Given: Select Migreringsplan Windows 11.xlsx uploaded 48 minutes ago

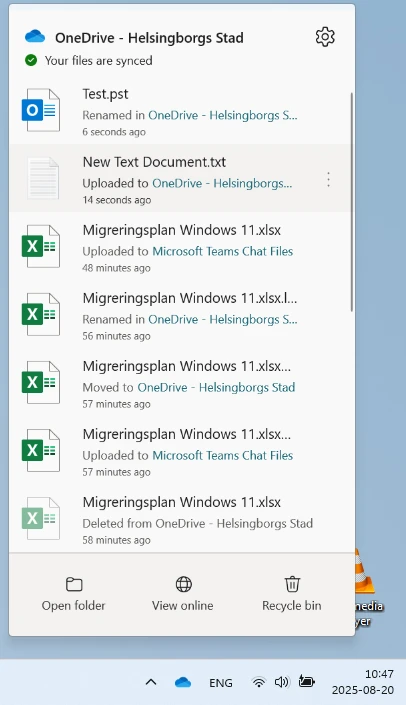Looking at the screenshot, I should pyautogui.click(x=182, y=230).
